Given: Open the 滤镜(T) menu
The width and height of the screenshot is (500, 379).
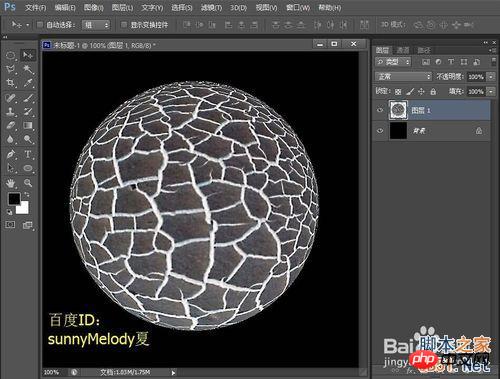Looking at the screenshot, I should click(211, 7).
